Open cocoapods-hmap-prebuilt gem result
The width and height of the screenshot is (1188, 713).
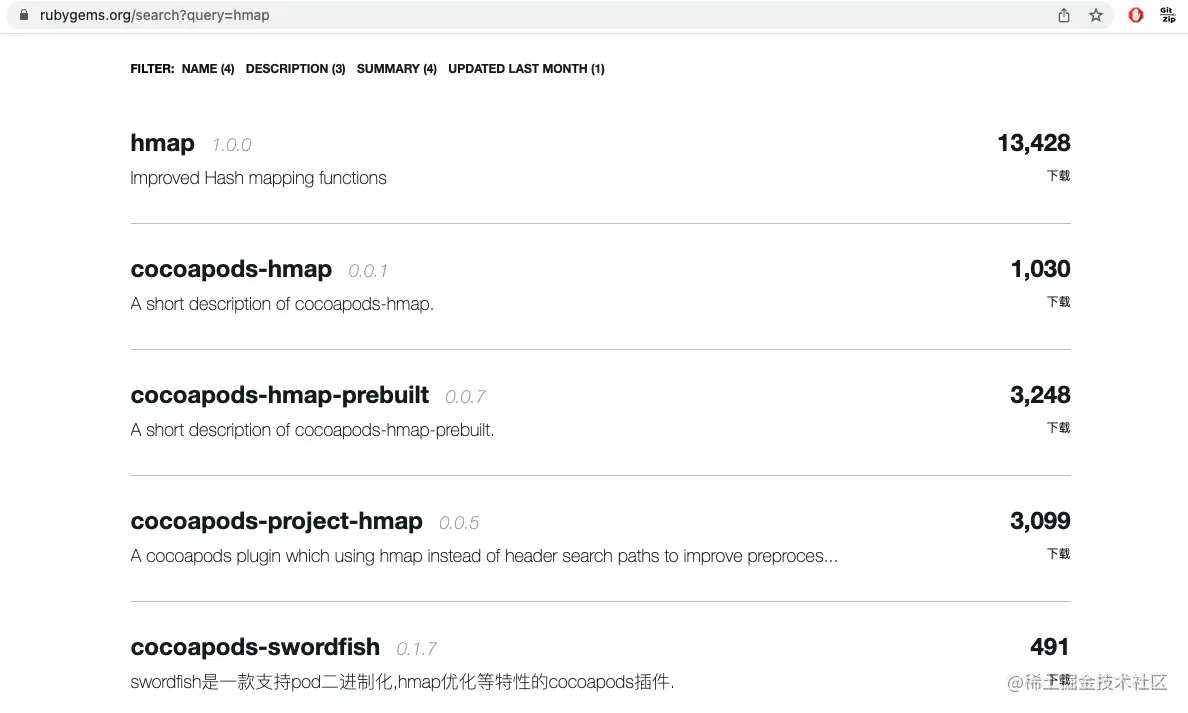click(x=279, y=395)
